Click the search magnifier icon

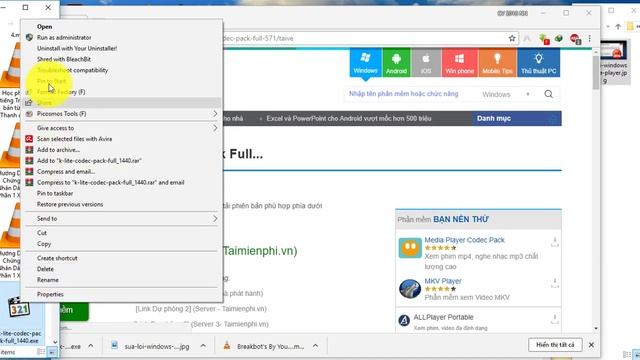[549, 94]
